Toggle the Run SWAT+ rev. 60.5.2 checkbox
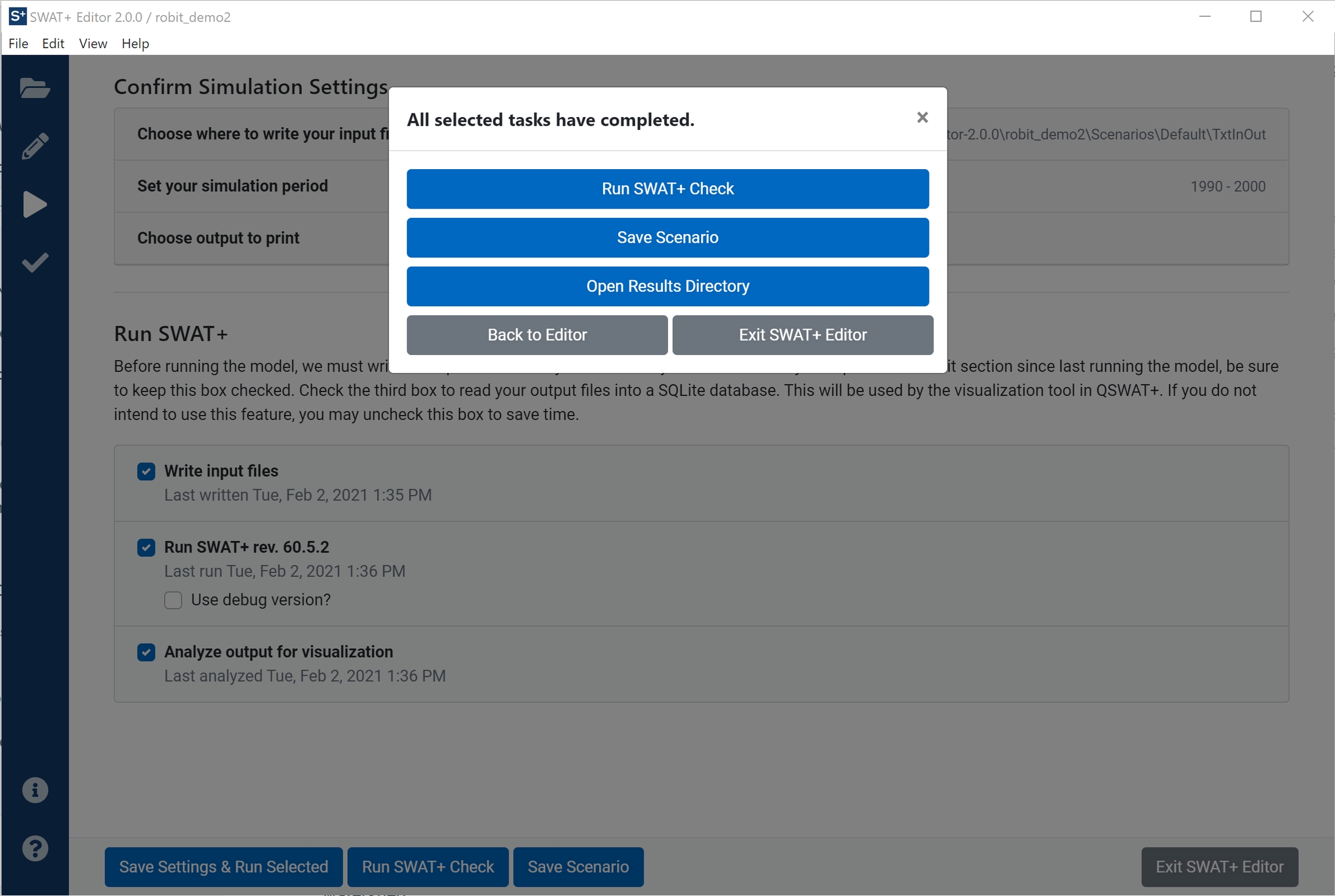Image resolution: width=1335 pixels, height=896 pixels. point(146,547)
